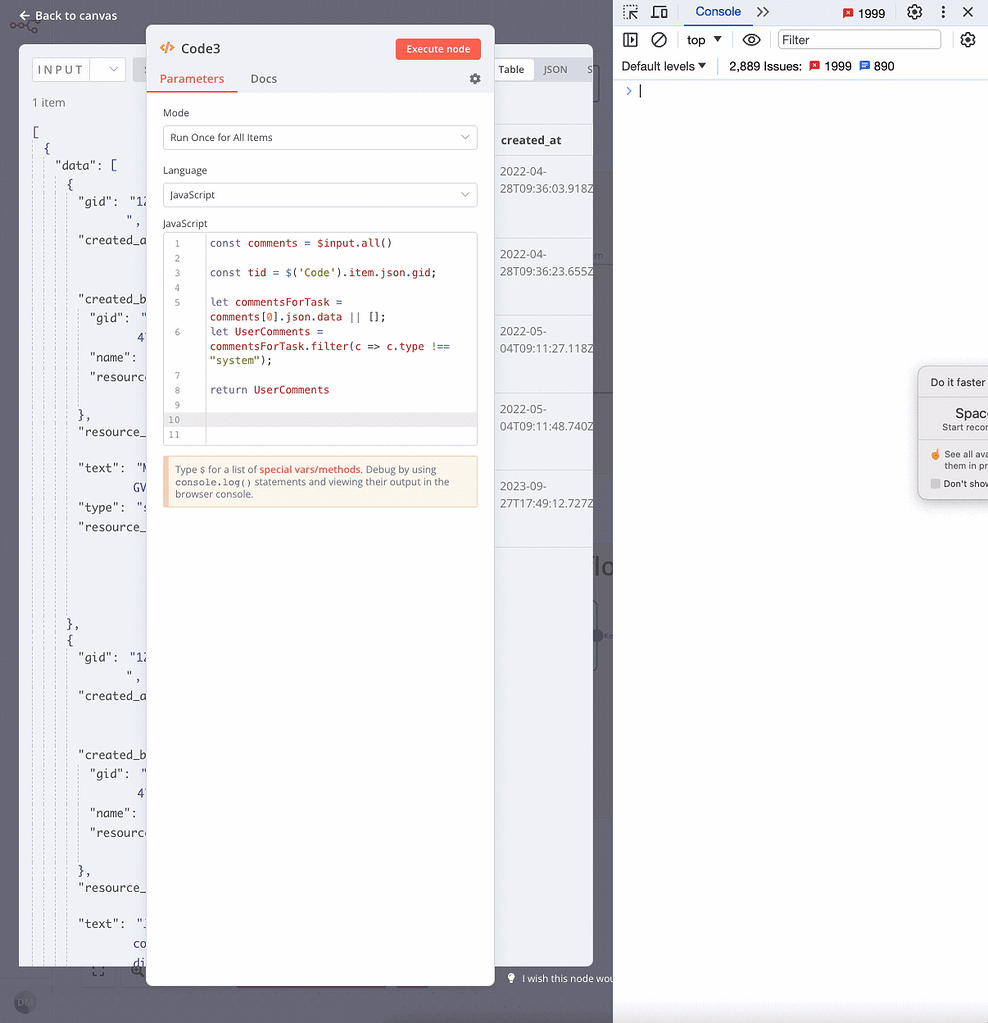This screenshot has width=988, height=1023.
Task: Click Back to canvas
Action: [x=66, y=15]
